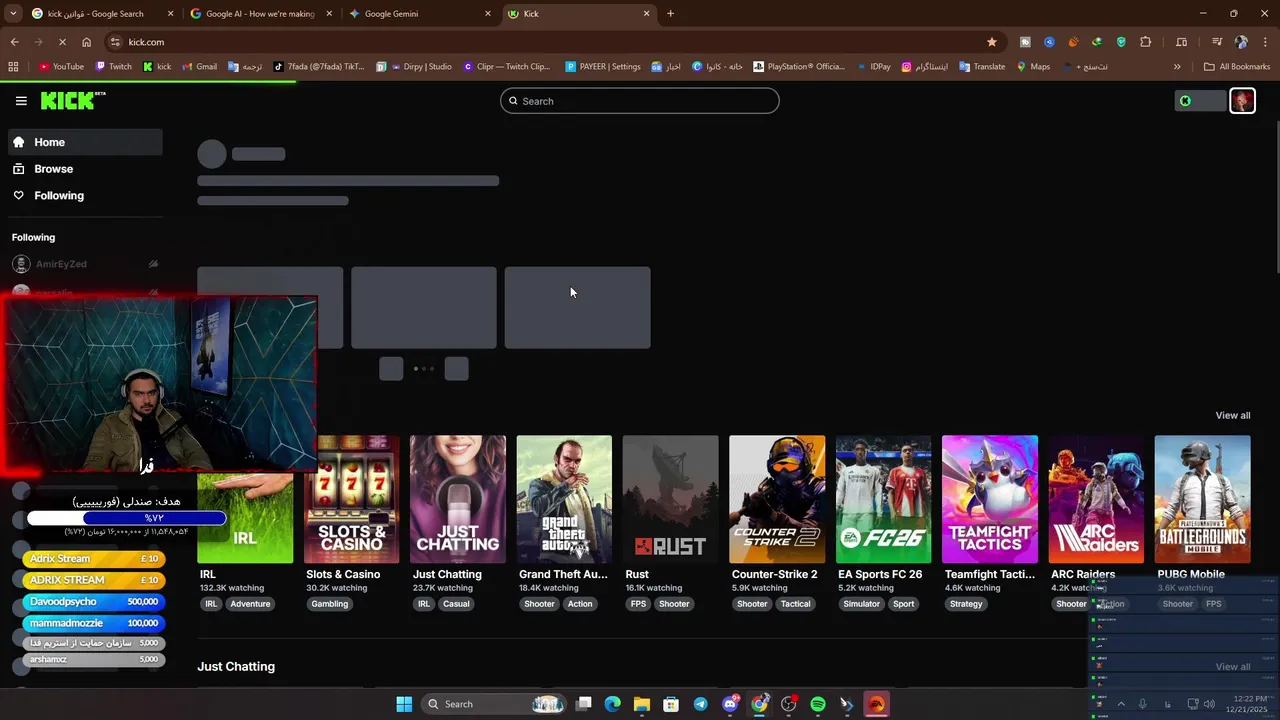
Task: Click the Simulator tag under EA Sports FC 26
Action: click(861, 604)
